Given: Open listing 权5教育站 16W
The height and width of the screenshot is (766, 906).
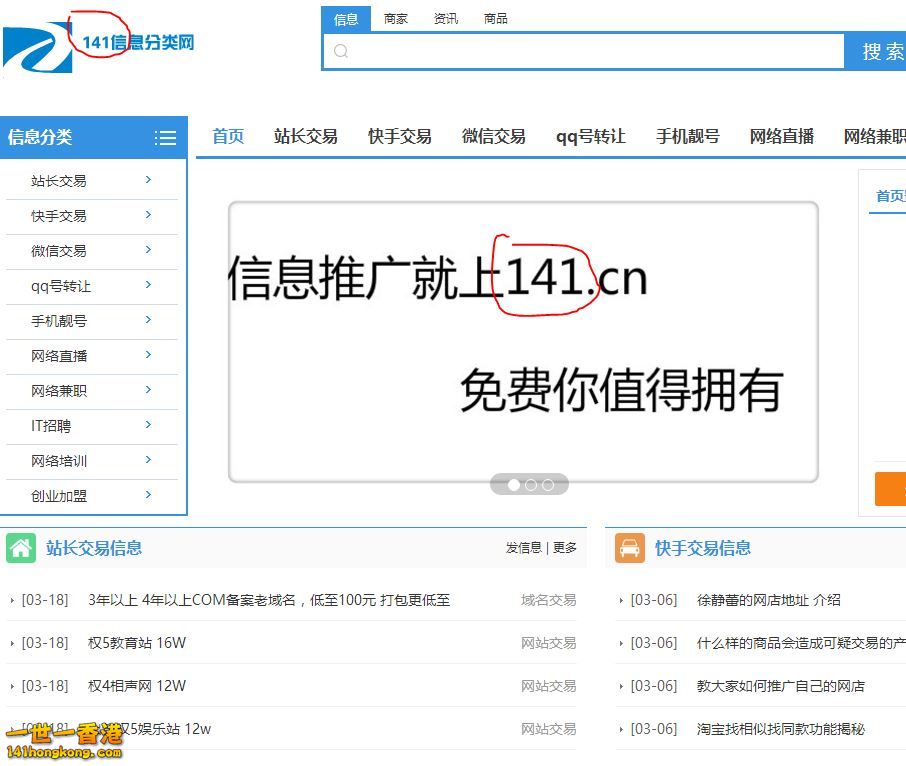Looking at the screenshot, I should [x=137, y=643].
